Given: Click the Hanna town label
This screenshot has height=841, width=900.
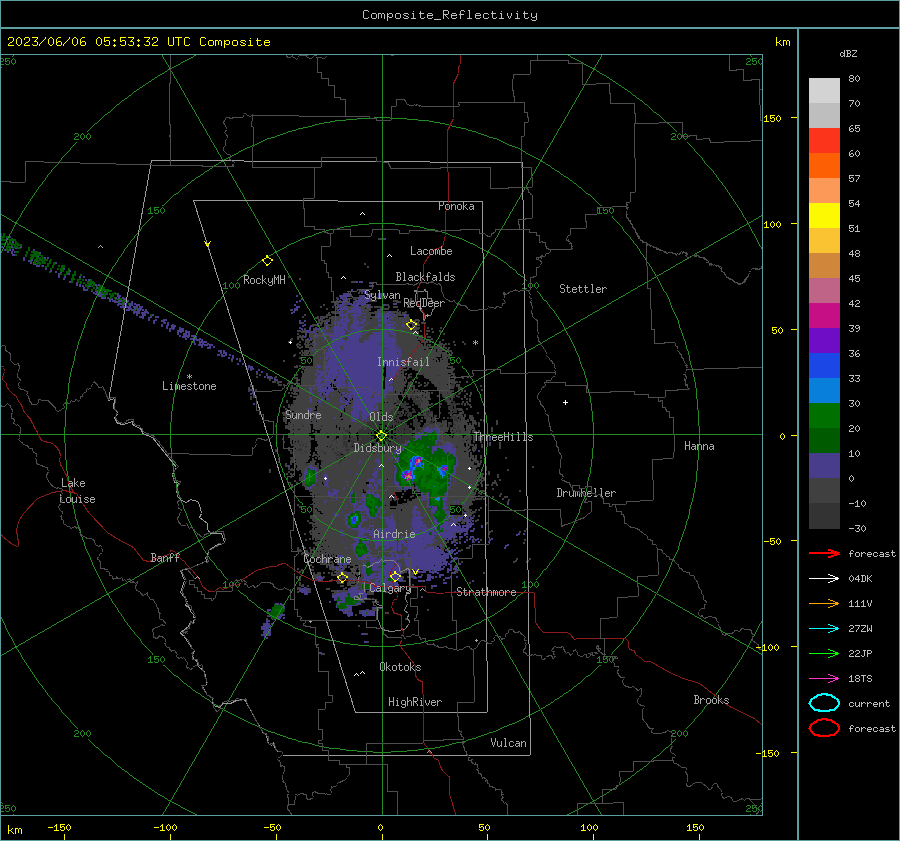Looking at the screenshot, I should point(699,446).
